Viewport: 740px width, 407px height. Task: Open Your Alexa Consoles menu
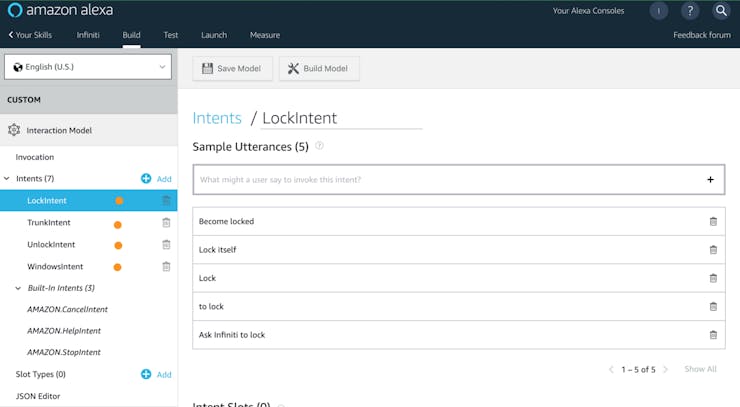point(589,10)
